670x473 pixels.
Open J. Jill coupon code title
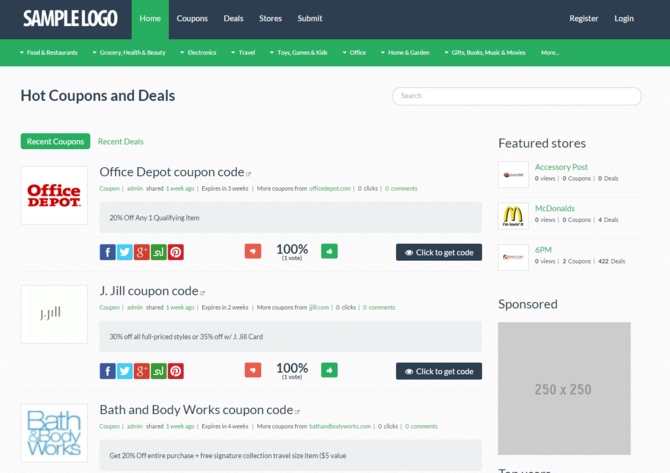pos(149,291)
